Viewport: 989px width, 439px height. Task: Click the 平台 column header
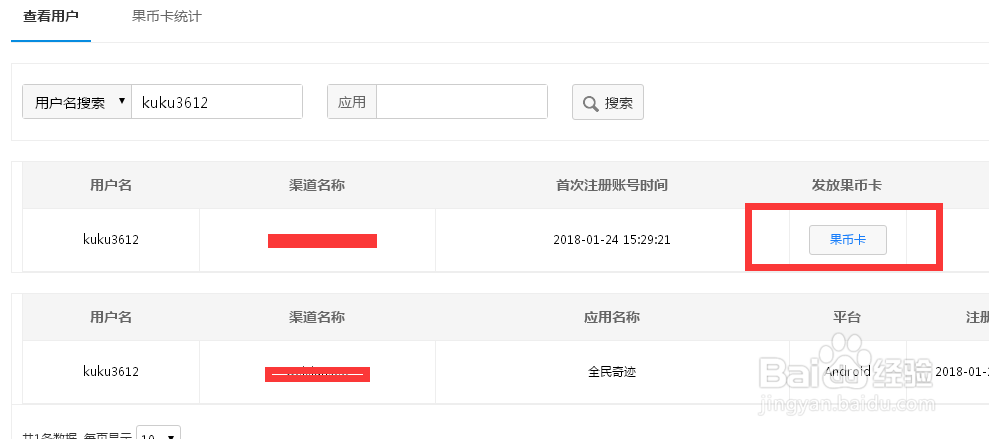point(846,317)
